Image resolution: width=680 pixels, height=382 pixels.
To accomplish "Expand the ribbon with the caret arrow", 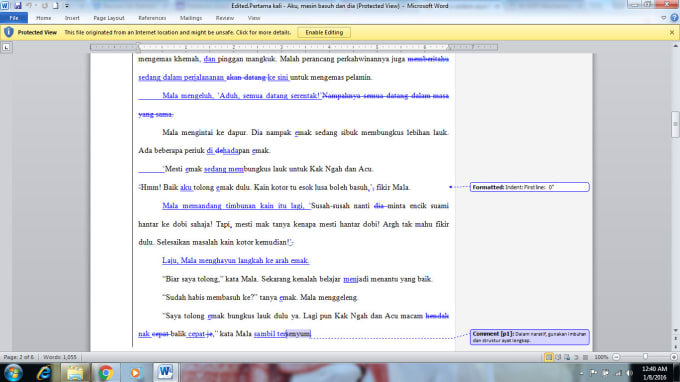I will 664,18.
